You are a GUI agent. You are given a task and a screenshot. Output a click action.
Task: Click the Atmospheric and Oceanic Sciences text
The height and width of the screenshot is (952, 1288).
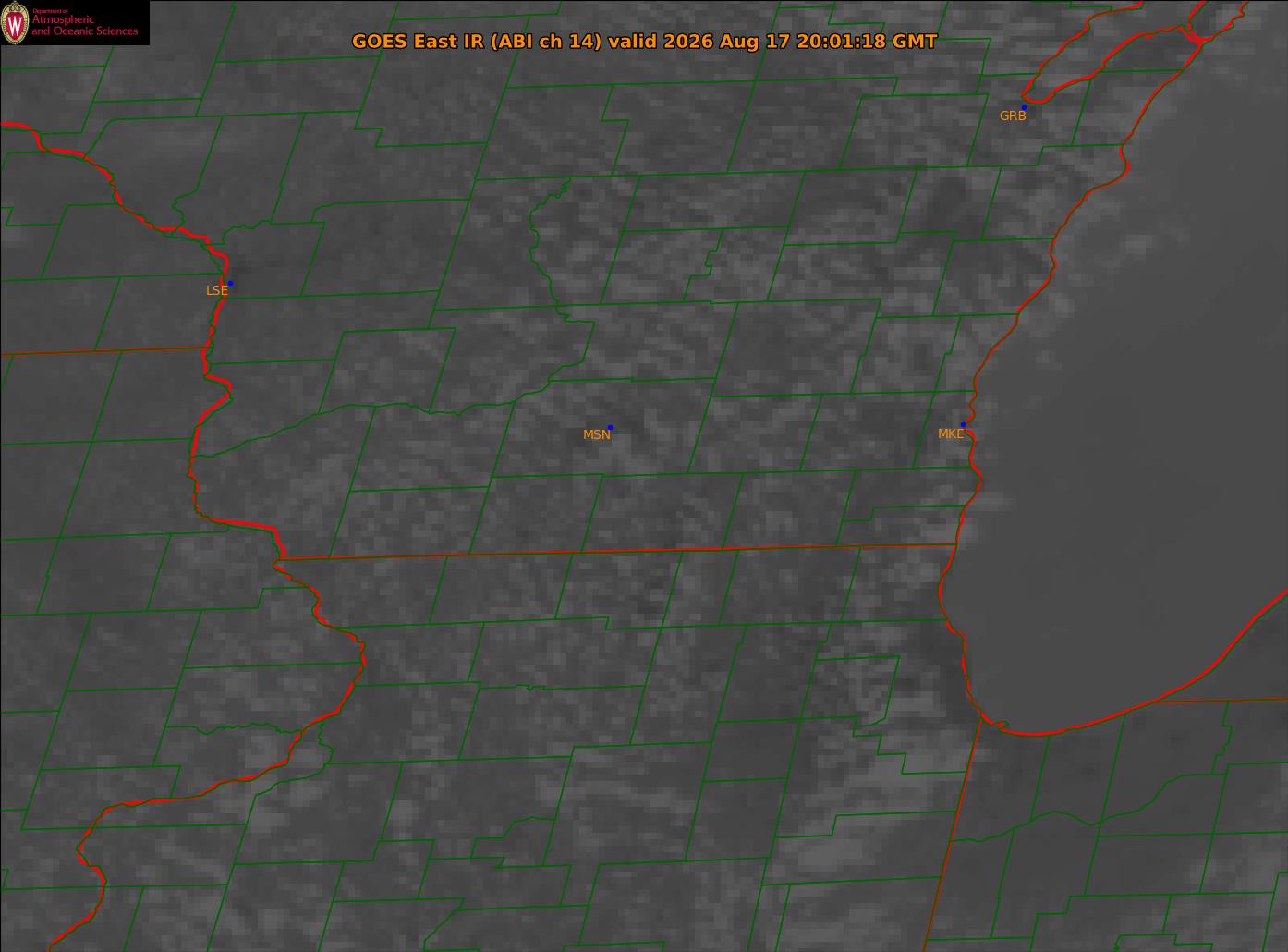click(x=84, y=25)
